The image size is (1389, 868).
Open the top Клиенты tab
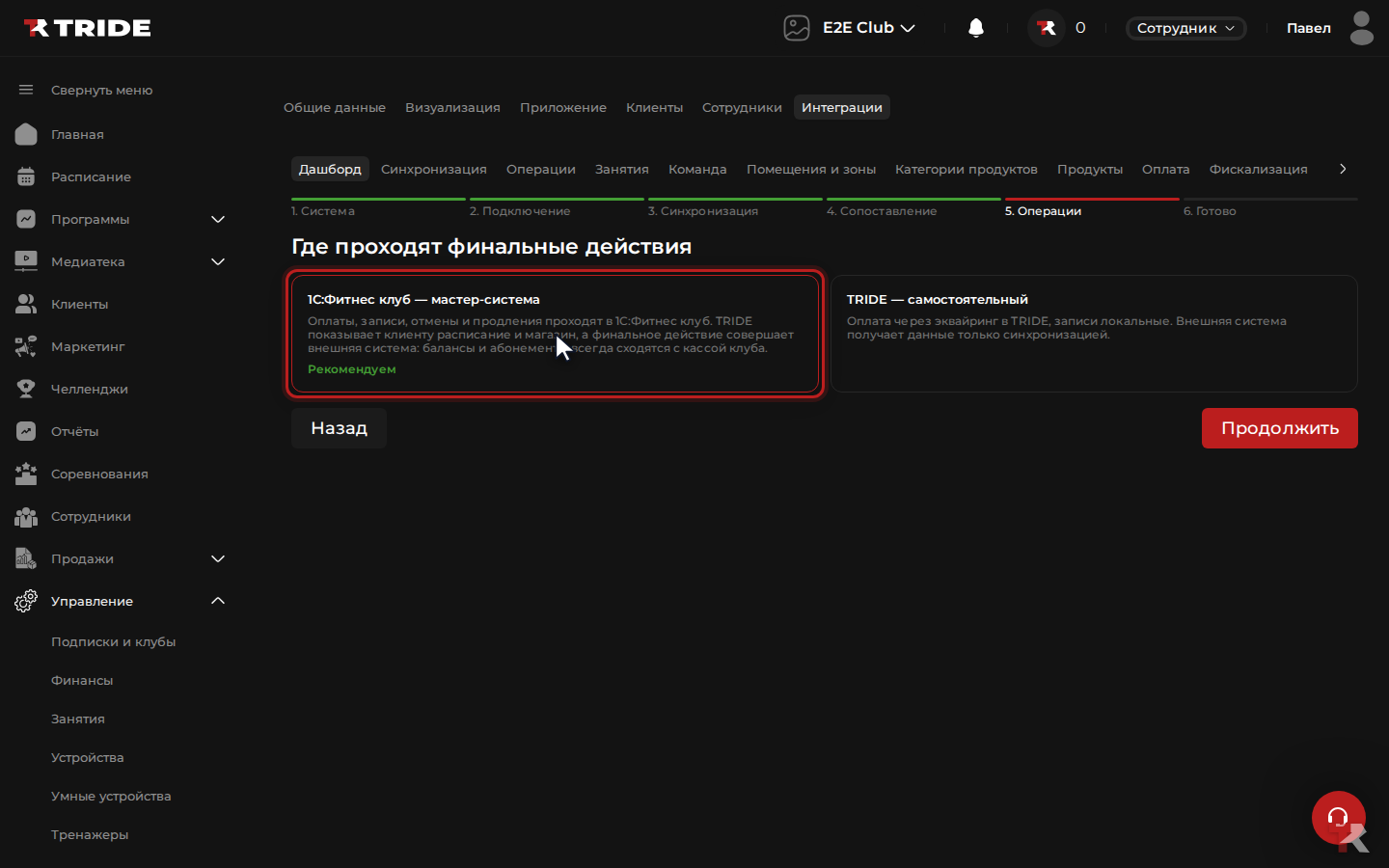point(654,107)
